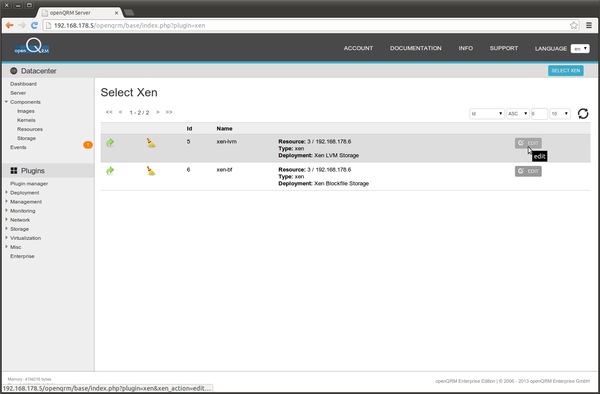The width and height of the screenshot is (600, 394).
Task: Sort by the Id column header
Action: click(189, 129)
